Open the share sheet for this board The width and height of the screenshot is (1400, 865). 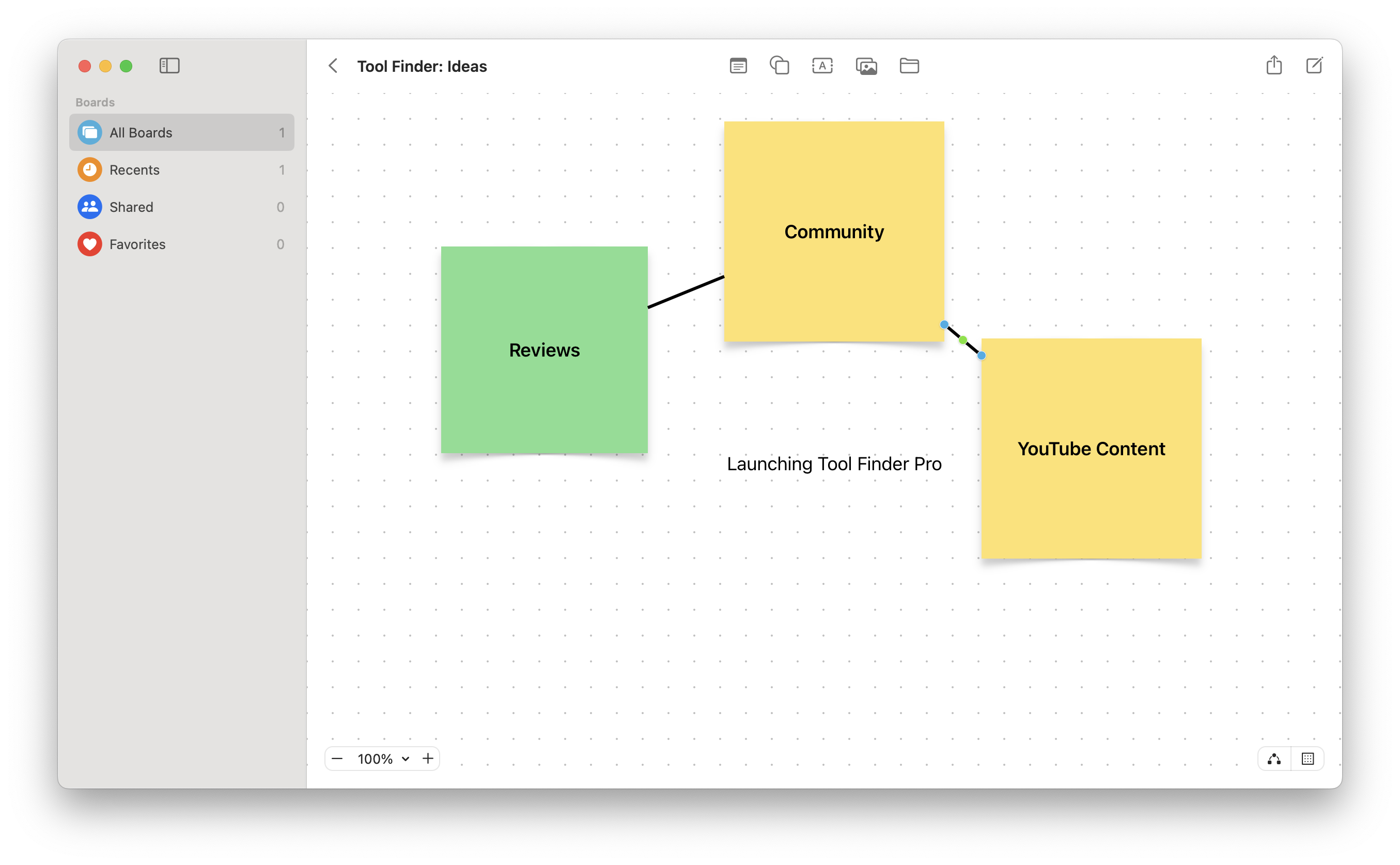click(1273, 65)
